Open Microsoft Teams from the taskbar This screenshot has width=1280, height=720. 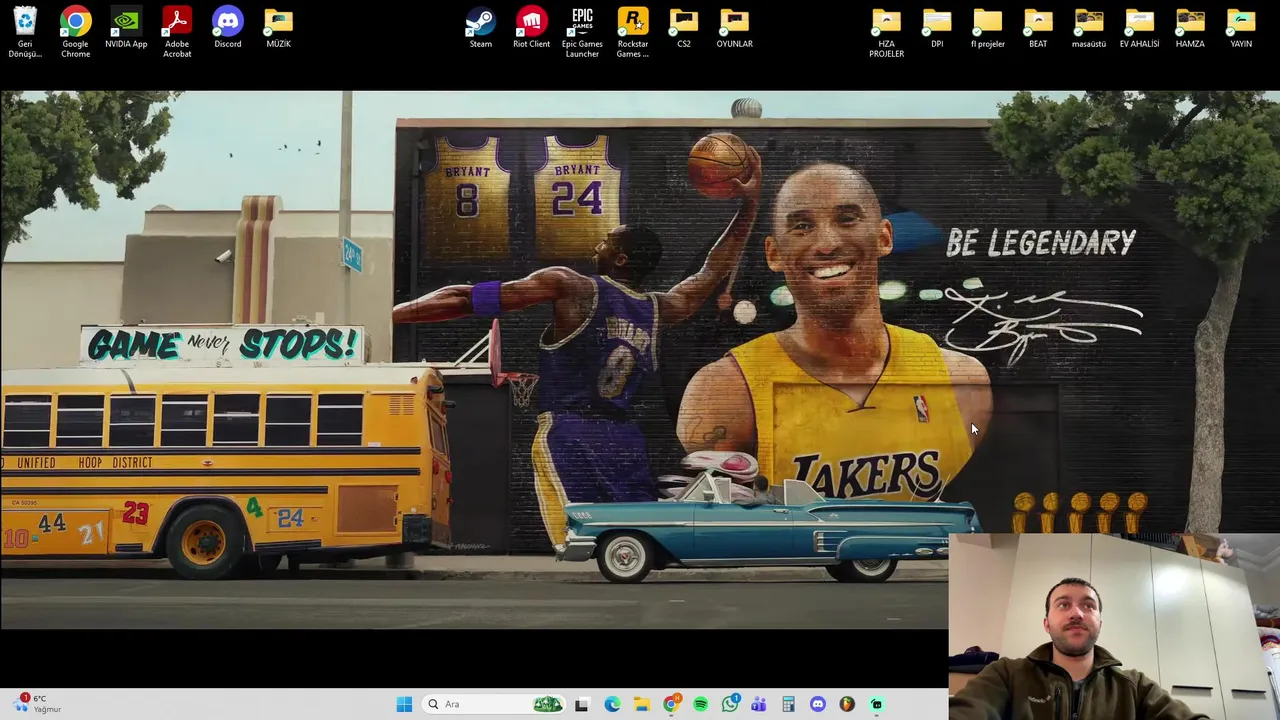click(759, 704)
